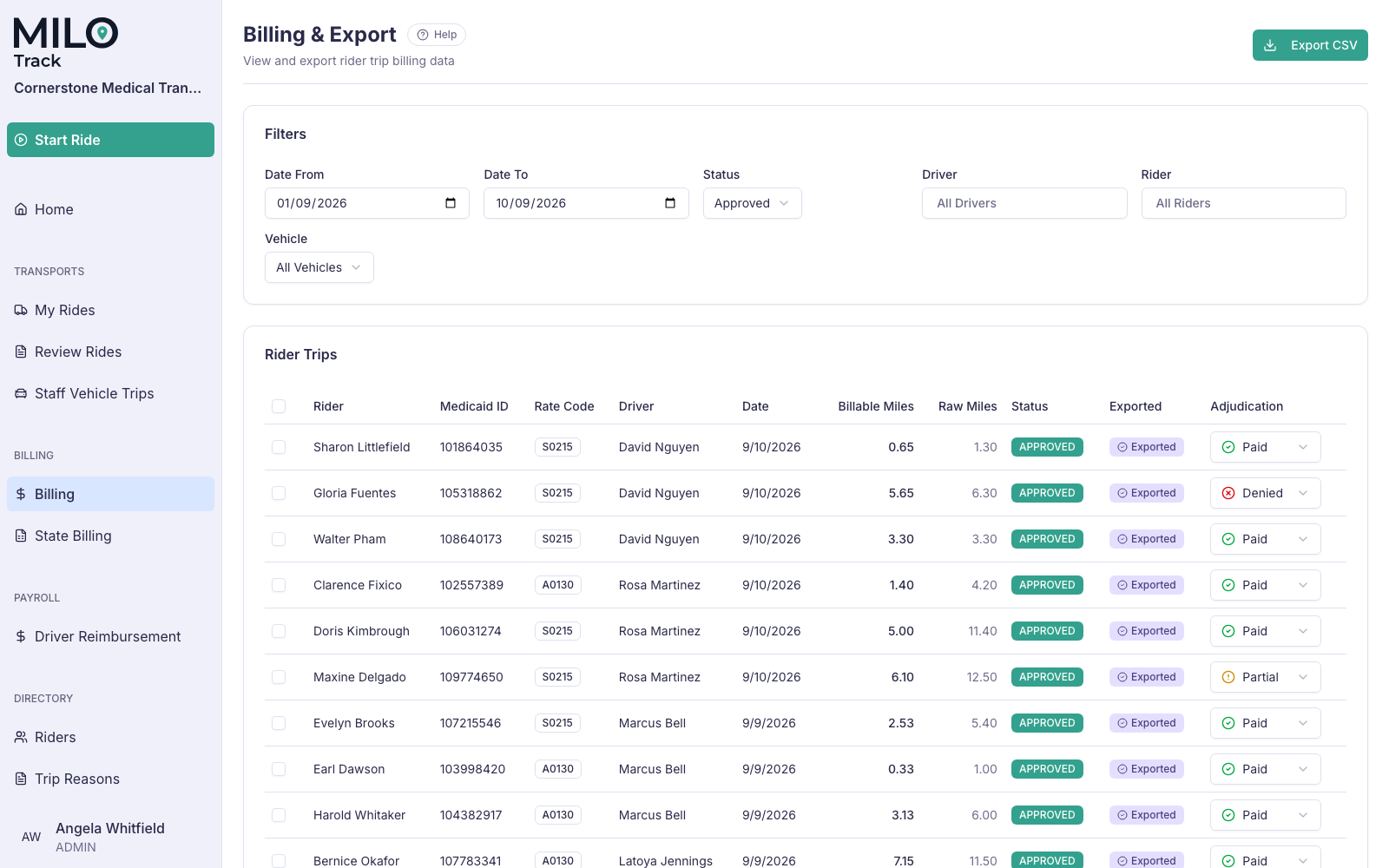Click the AW user avatar

(31, 837)
